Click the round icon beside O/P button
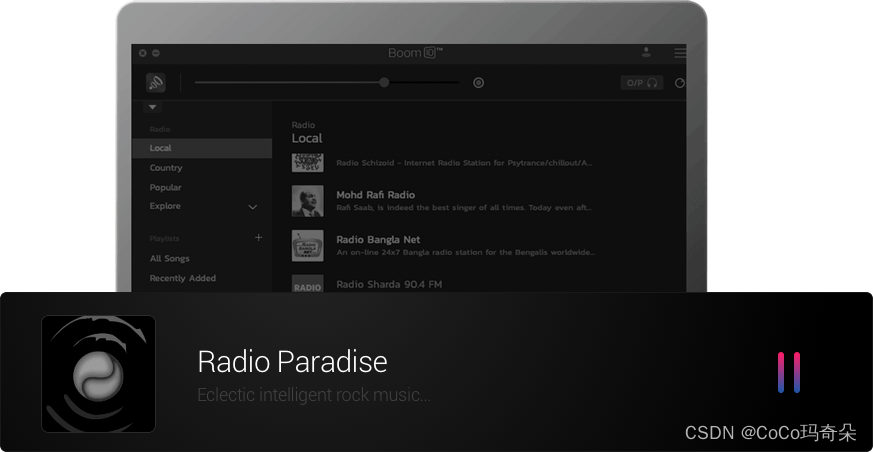Image resolution: width=873 pixels, height=452 pixels. pos(680,83)
